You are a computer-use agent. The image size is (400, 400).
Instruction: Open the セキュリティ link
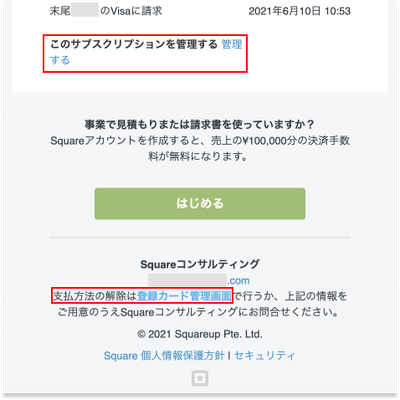pos(264,356)
